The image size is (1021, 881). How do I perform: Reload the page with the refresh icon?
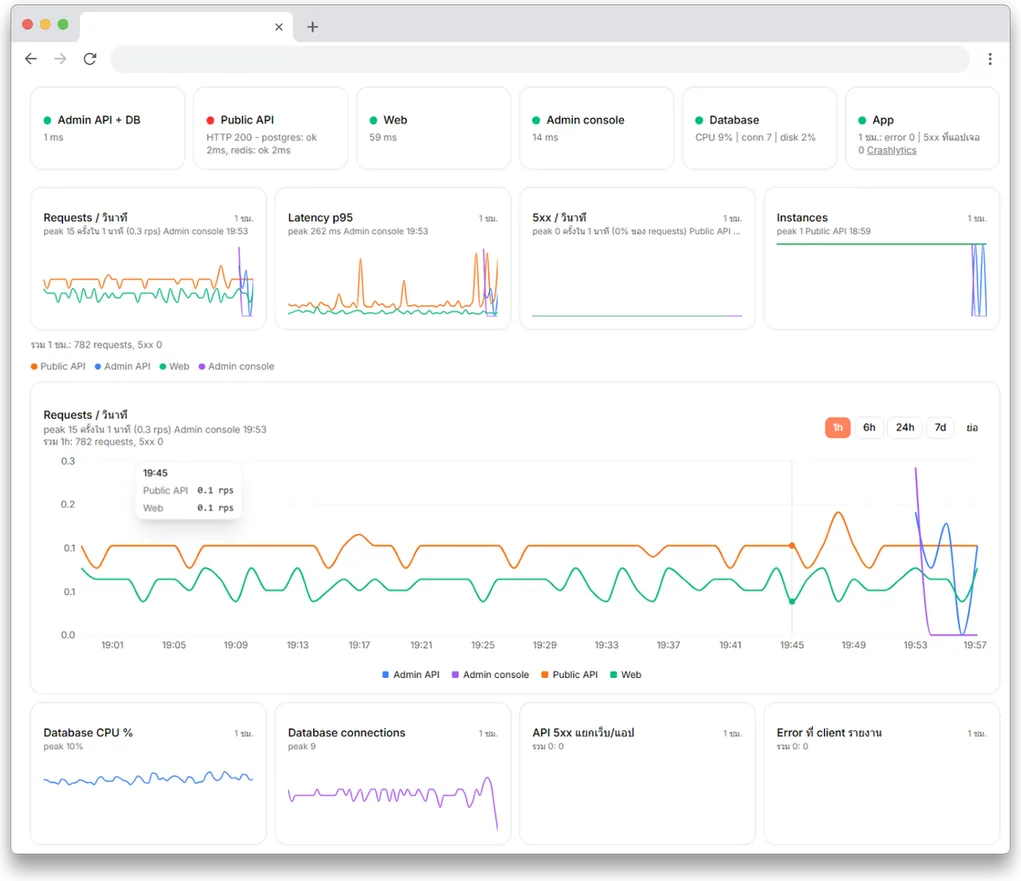tap(90, 59)
